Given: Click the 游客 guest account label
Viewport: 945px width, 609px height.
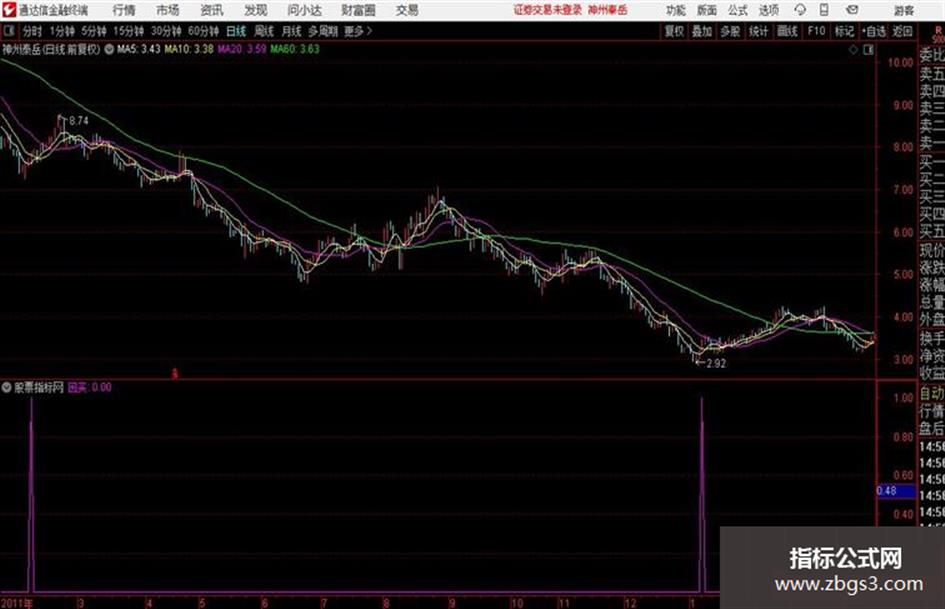Looking at the screenshot, I should tap(903, 10).
